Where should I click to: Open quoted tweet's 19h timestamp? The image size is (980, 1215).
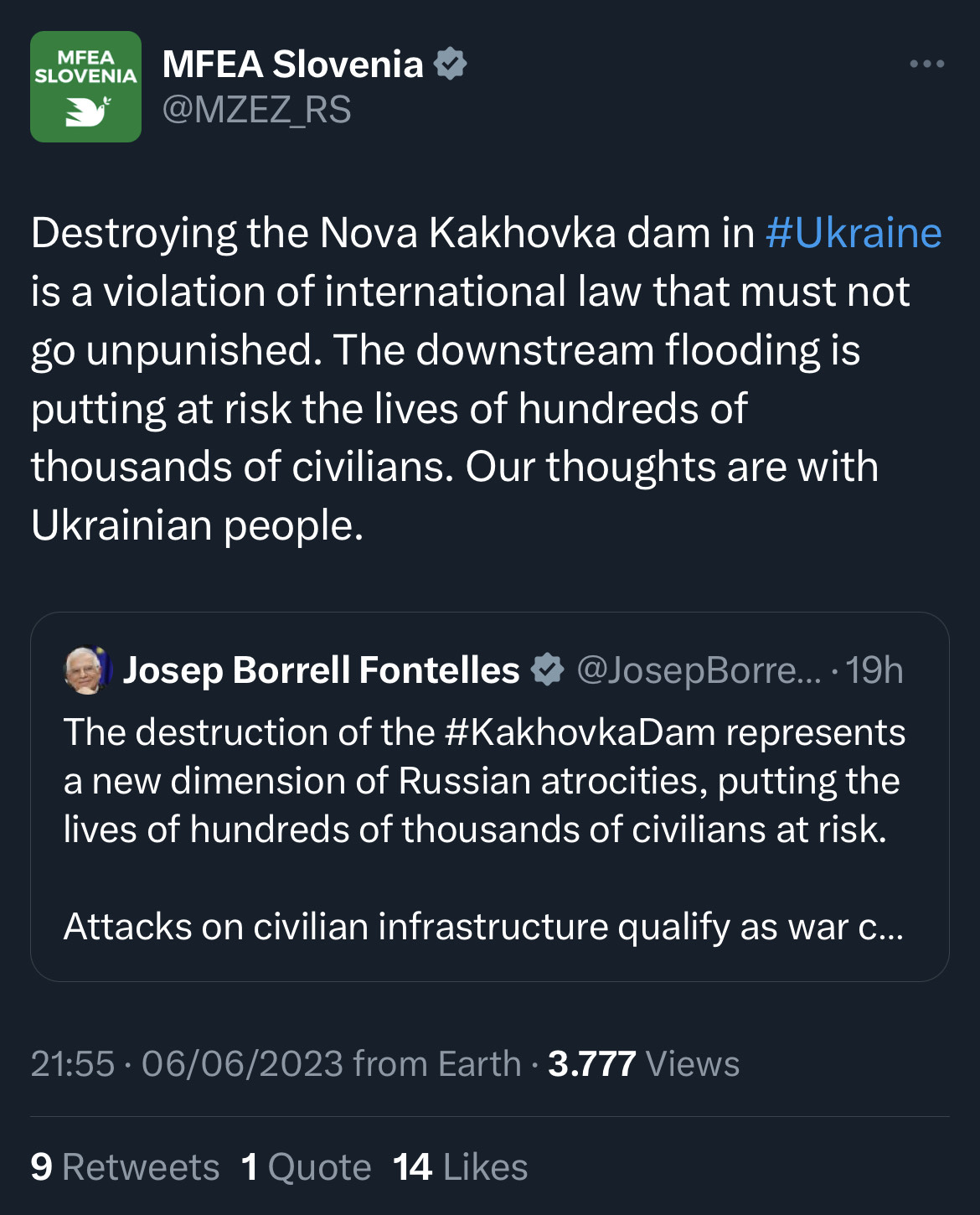pos(874,670)
